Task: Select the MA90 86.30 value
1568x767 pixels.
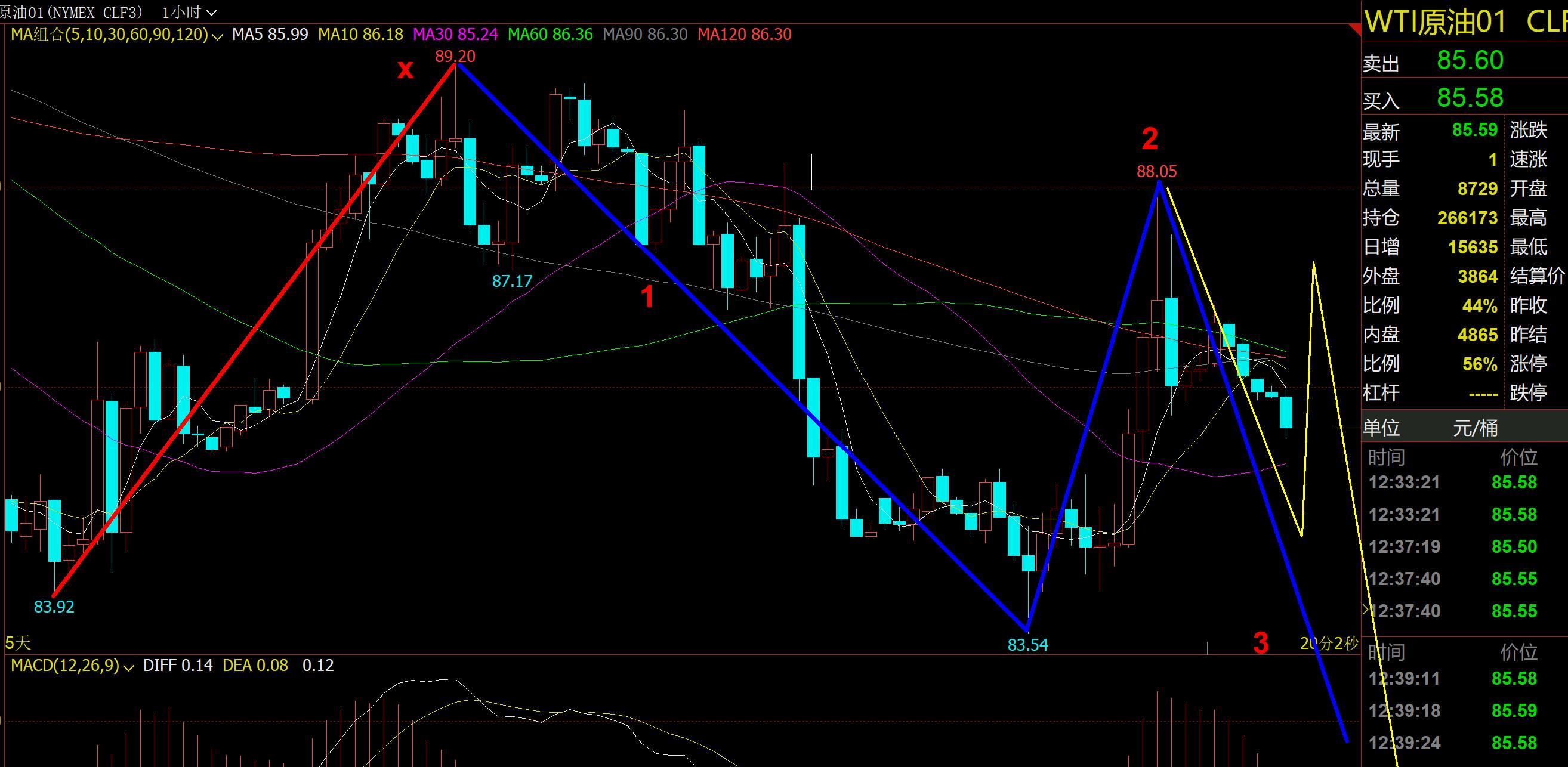Action: click(645, 35)
